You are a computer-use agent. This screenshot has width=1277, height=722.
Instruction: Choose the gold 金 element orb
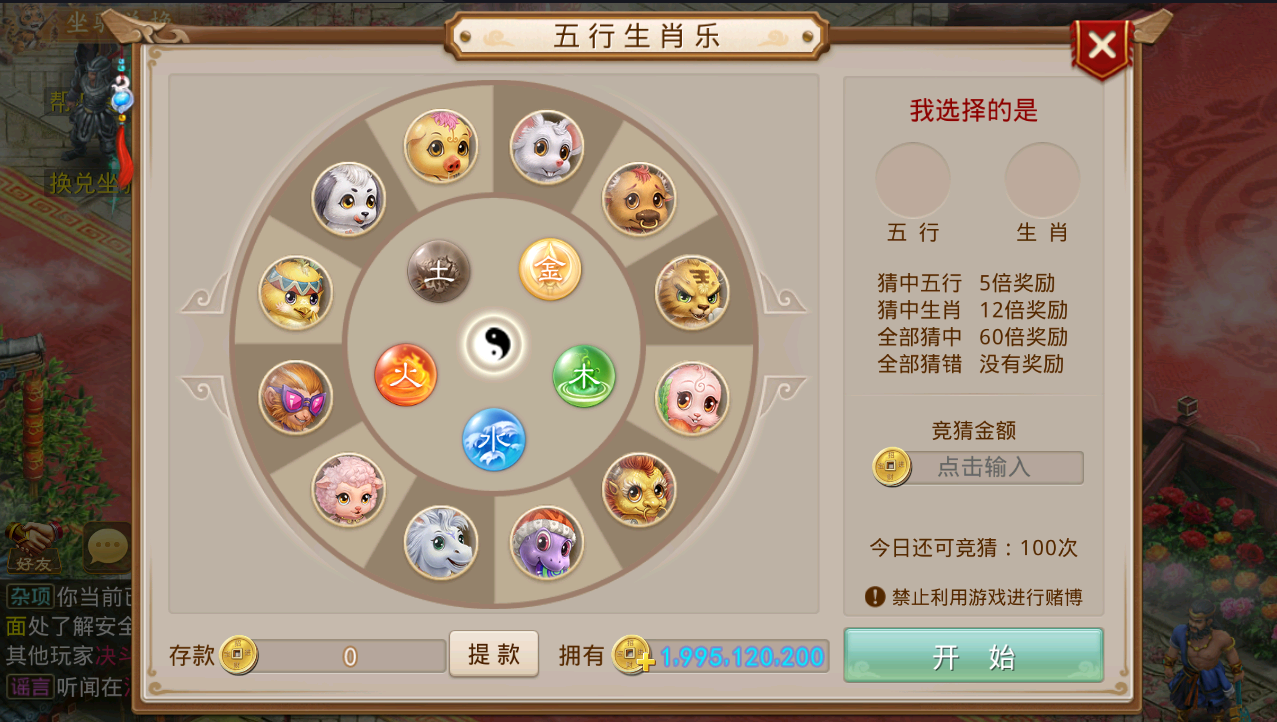550,269
